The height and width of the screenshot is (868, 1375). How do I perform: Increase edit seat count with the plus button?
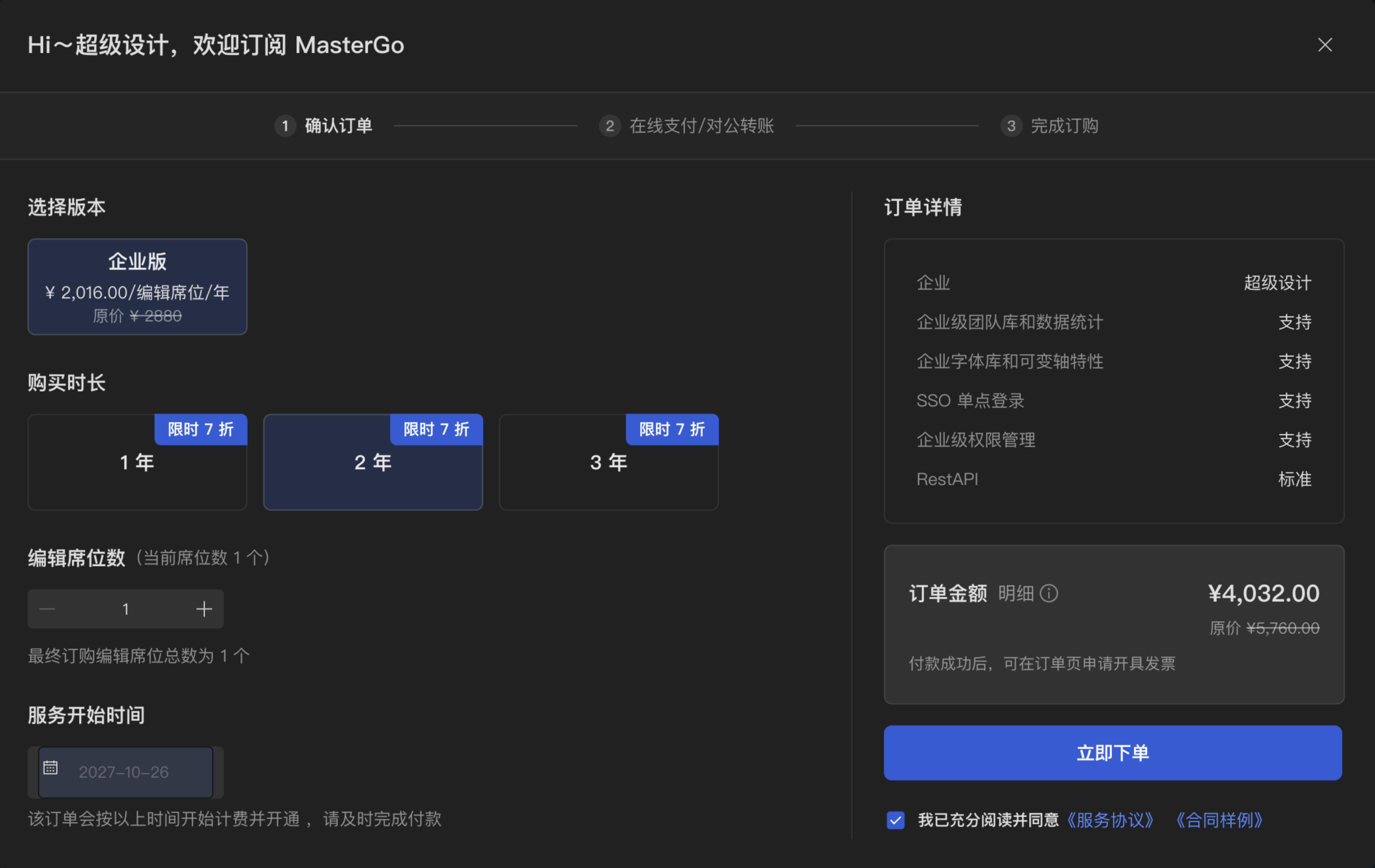click(204, 609)
